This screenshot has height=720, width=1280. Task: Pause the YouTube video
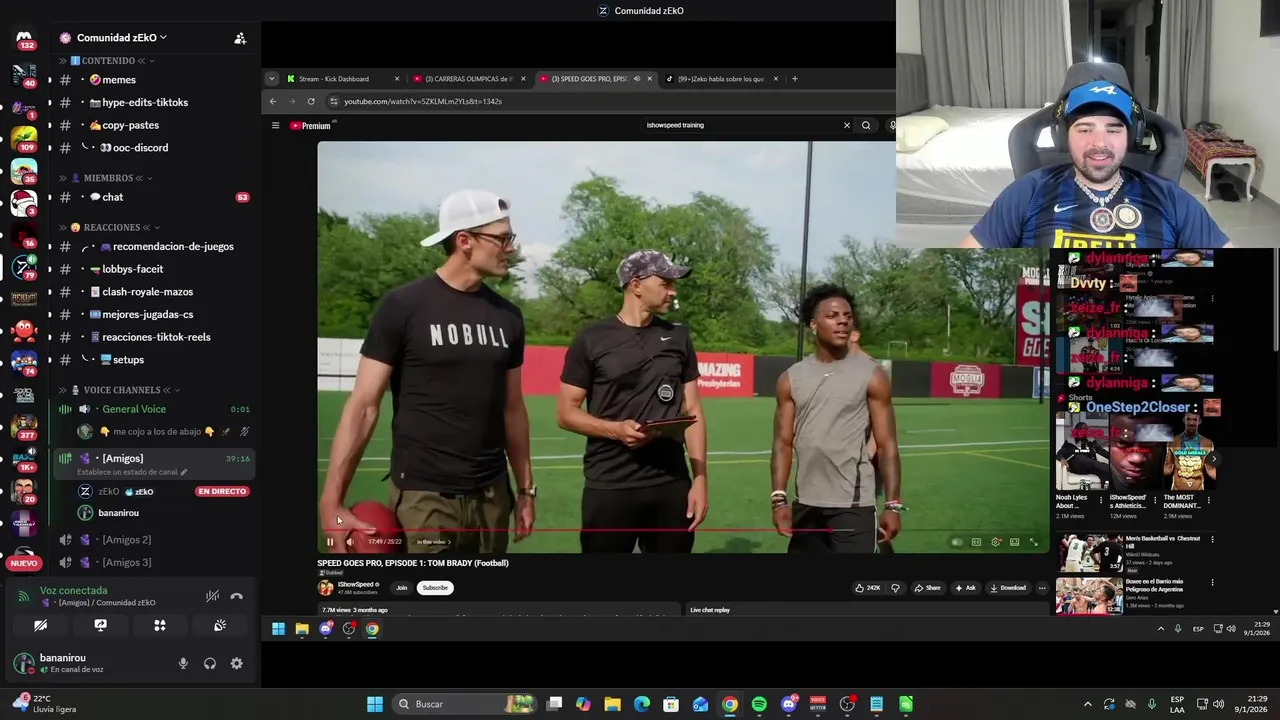(x=330, y=542)
